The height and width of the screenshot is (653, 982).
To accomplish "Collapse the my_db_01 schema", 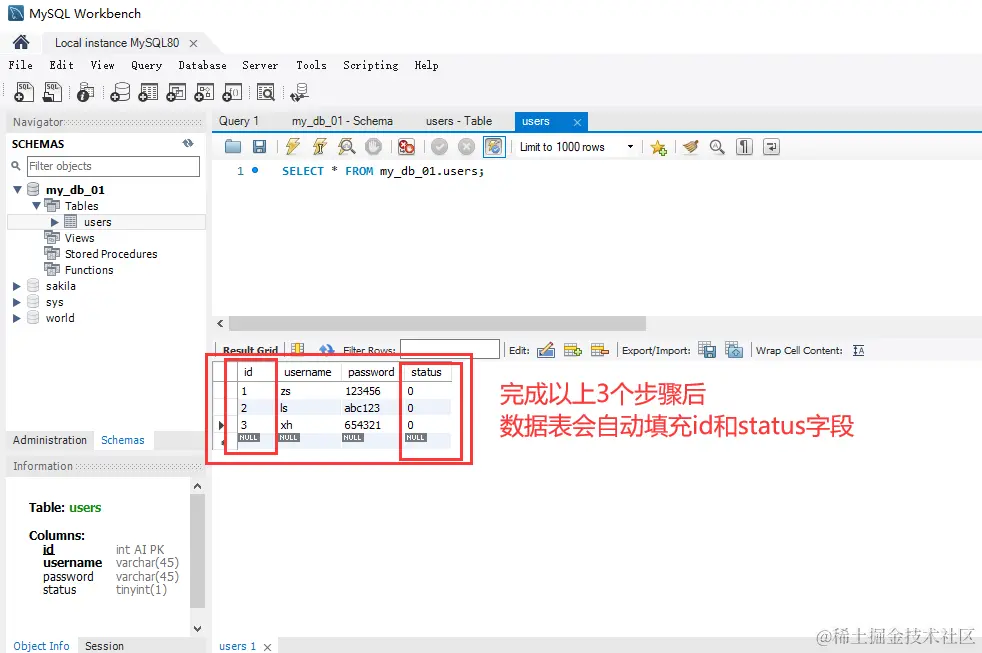I will point(18,189).
